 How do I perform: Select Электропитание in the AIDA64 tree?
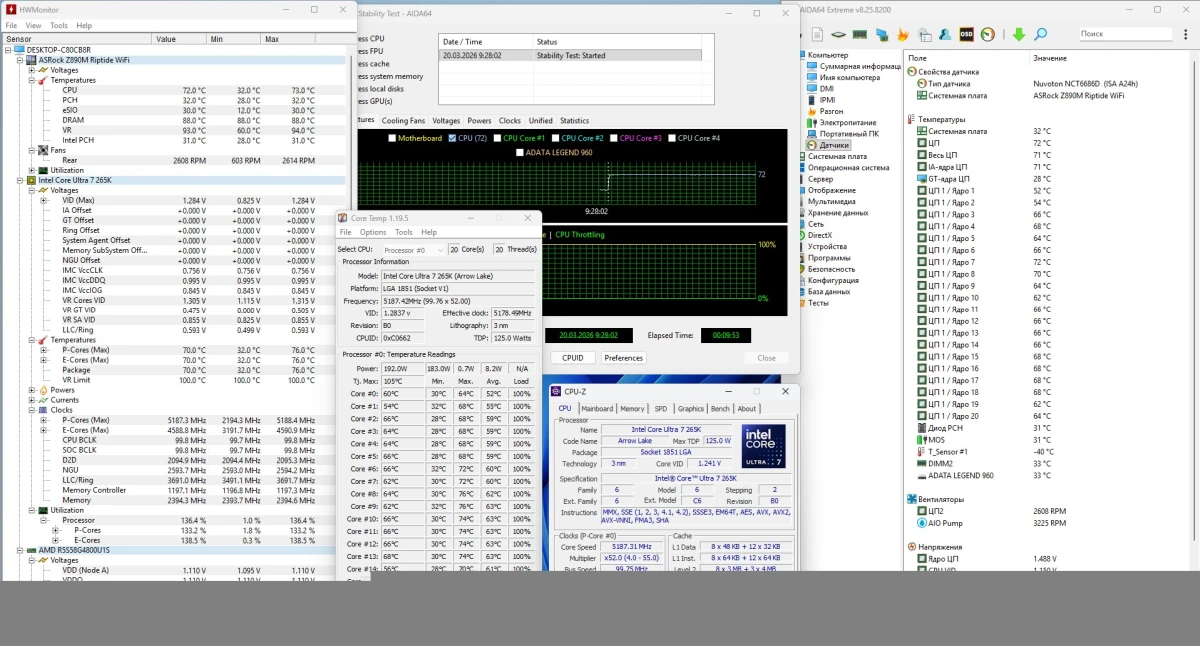848,123
